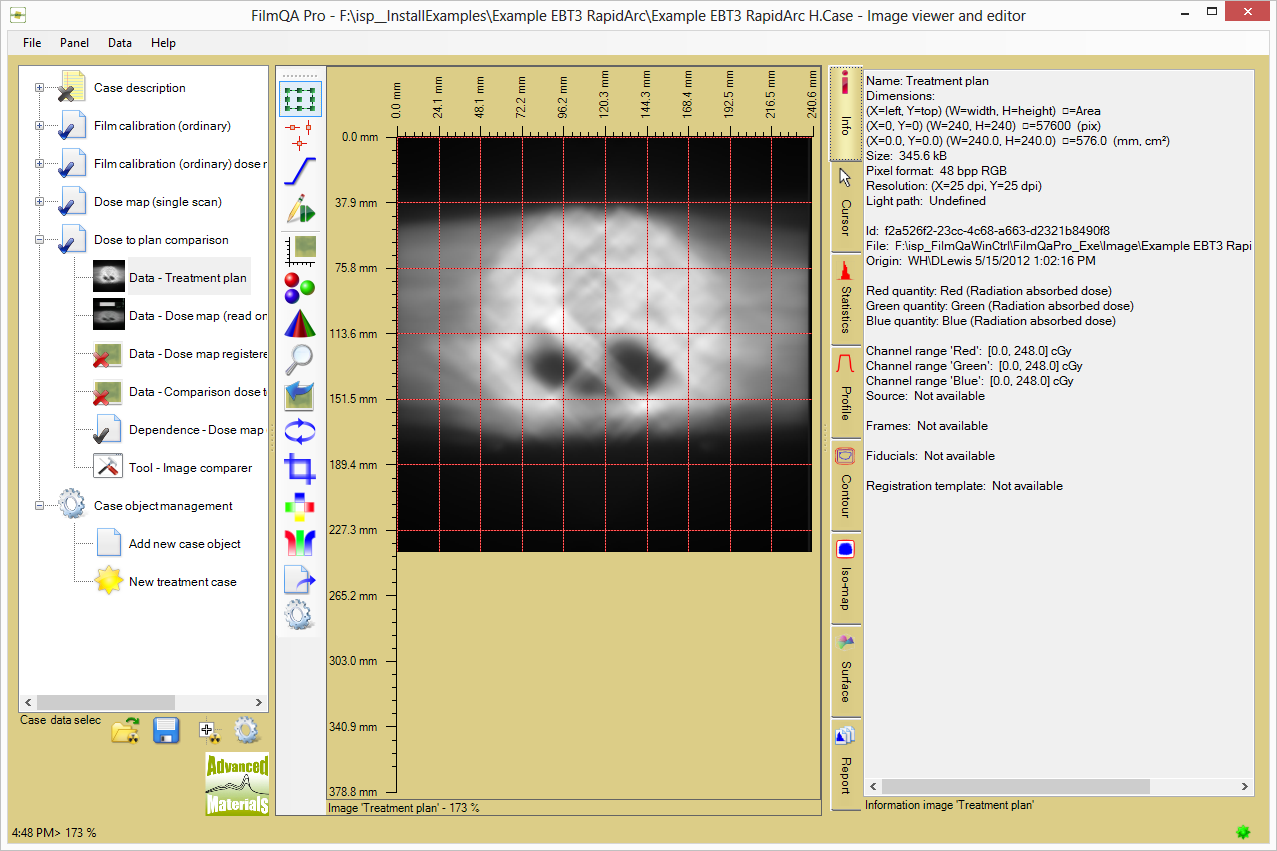Click the plus-with-radiation-symbol add icon
1277x851 pixels.
208,731
